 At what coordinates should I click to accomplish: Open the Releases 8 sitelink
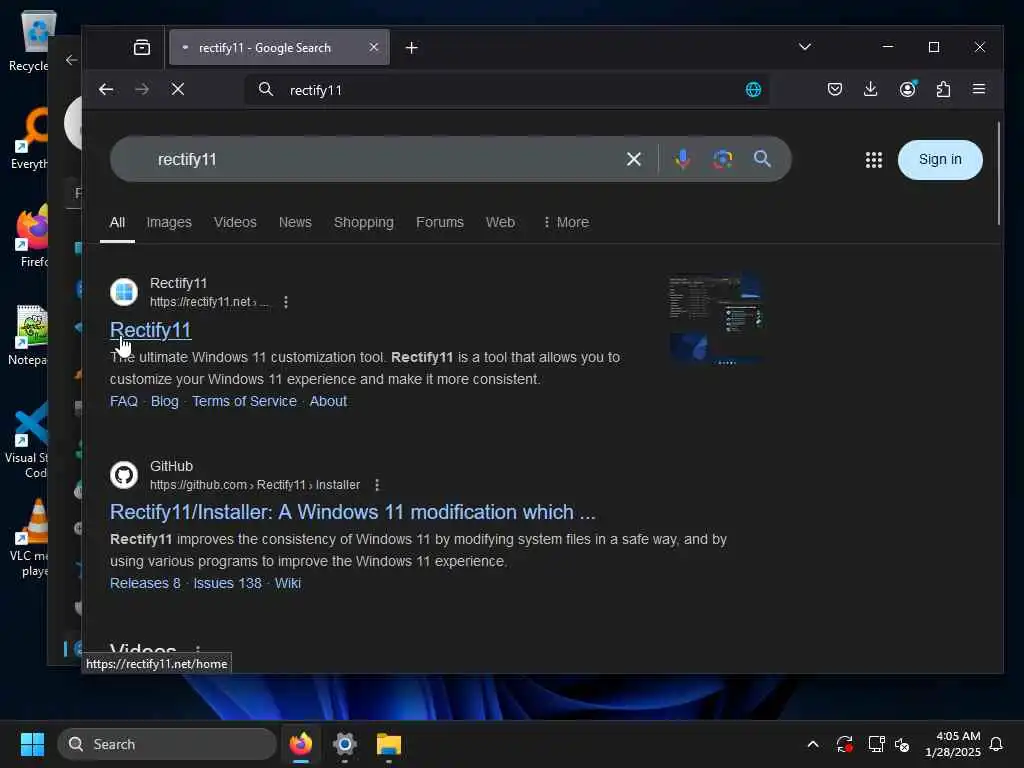[145, 583]
